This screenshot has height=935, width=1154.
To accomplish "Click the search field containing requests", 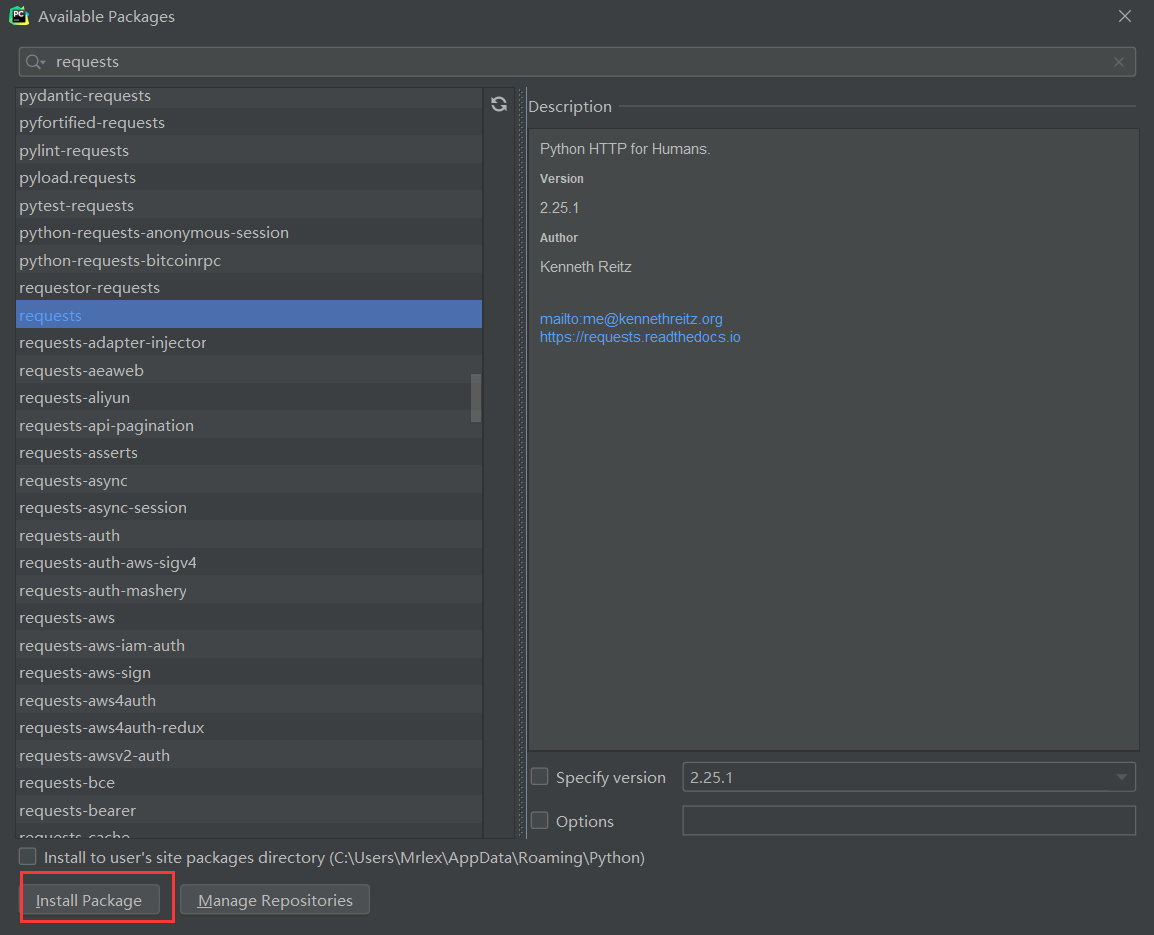I will click(x=577, y=62).
